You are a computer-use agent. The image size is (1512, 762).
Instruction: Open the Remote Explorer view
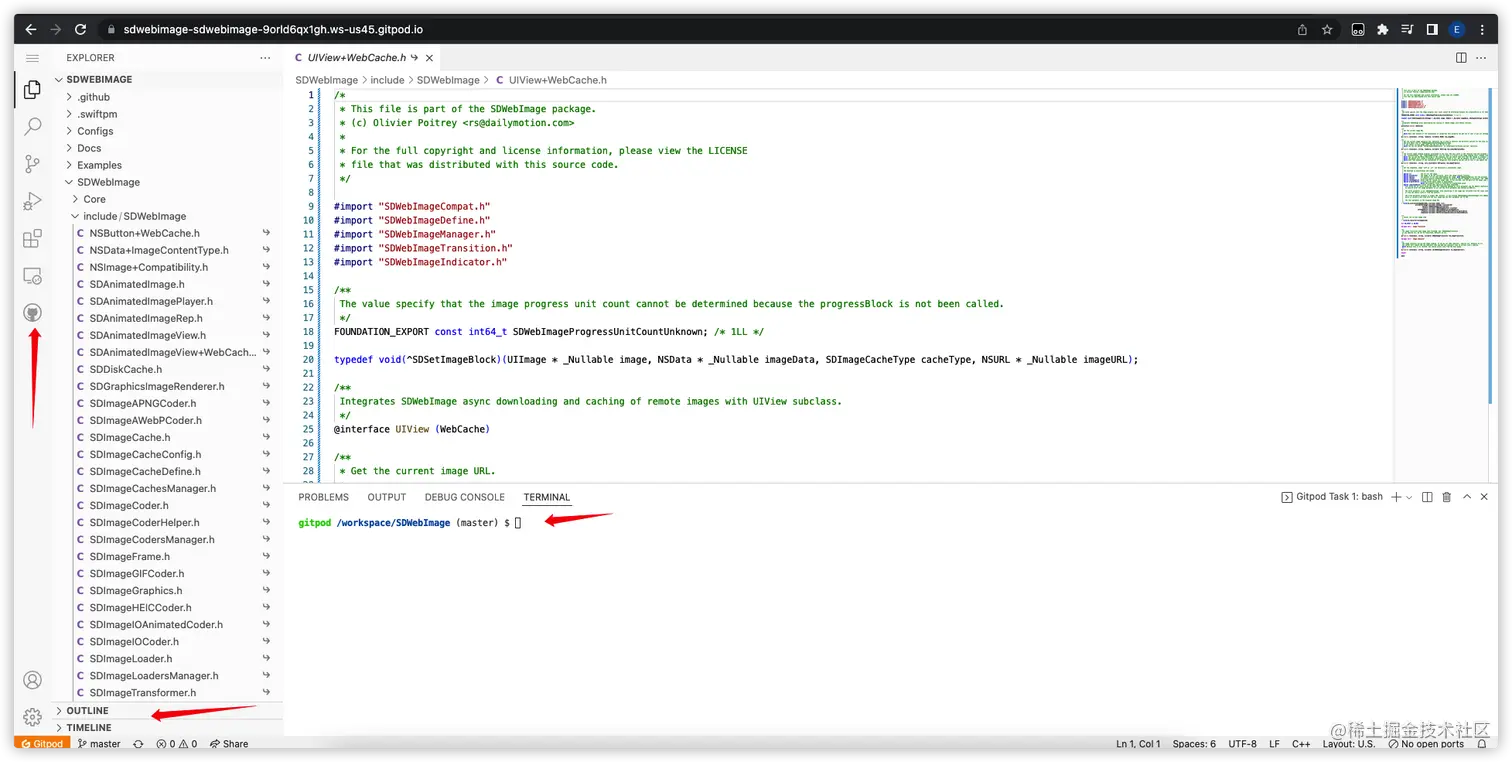[32, 275]
